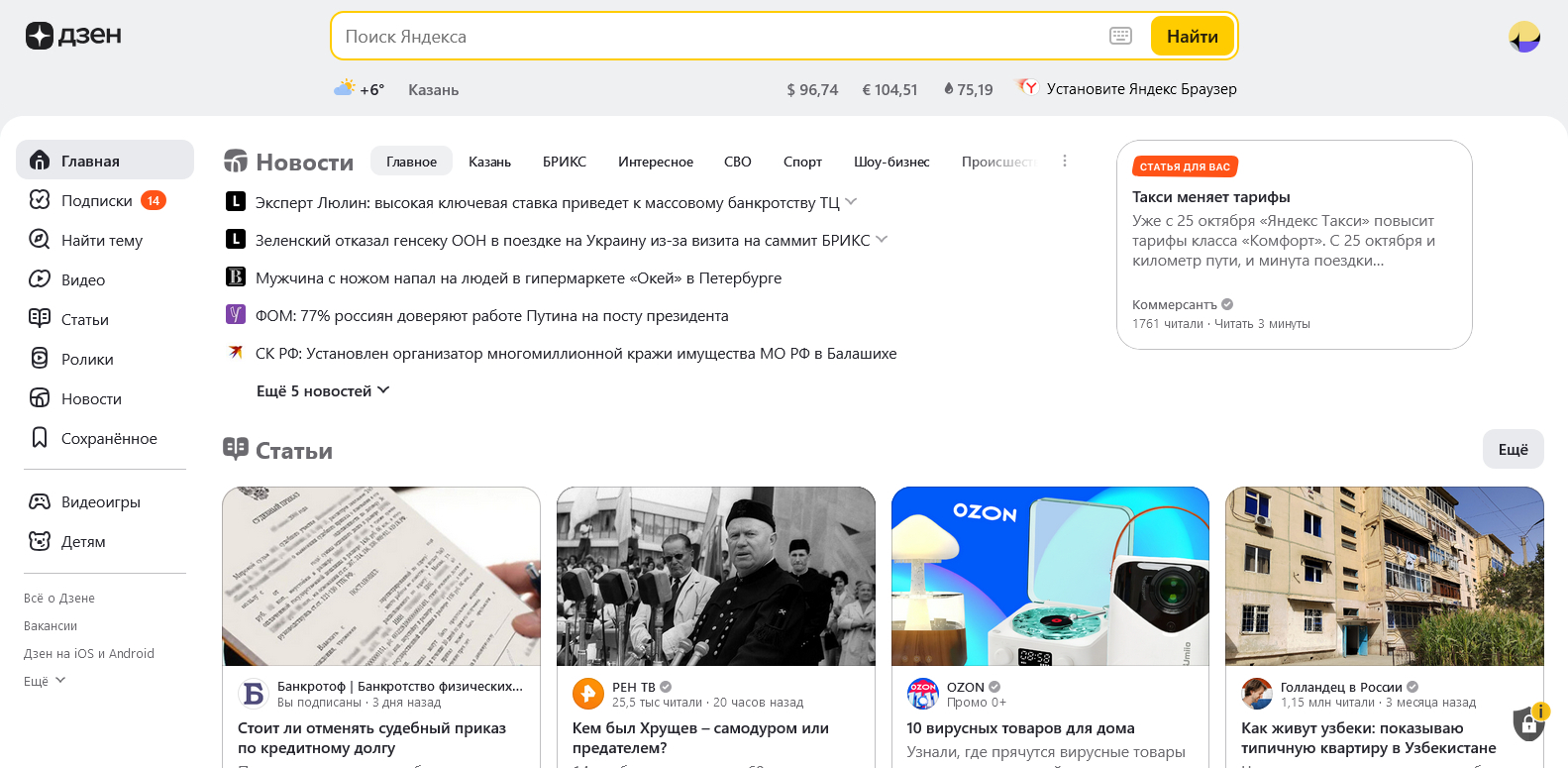
Task: Open article title Кем был Хрущев
Action: click(x=700, y=737)
